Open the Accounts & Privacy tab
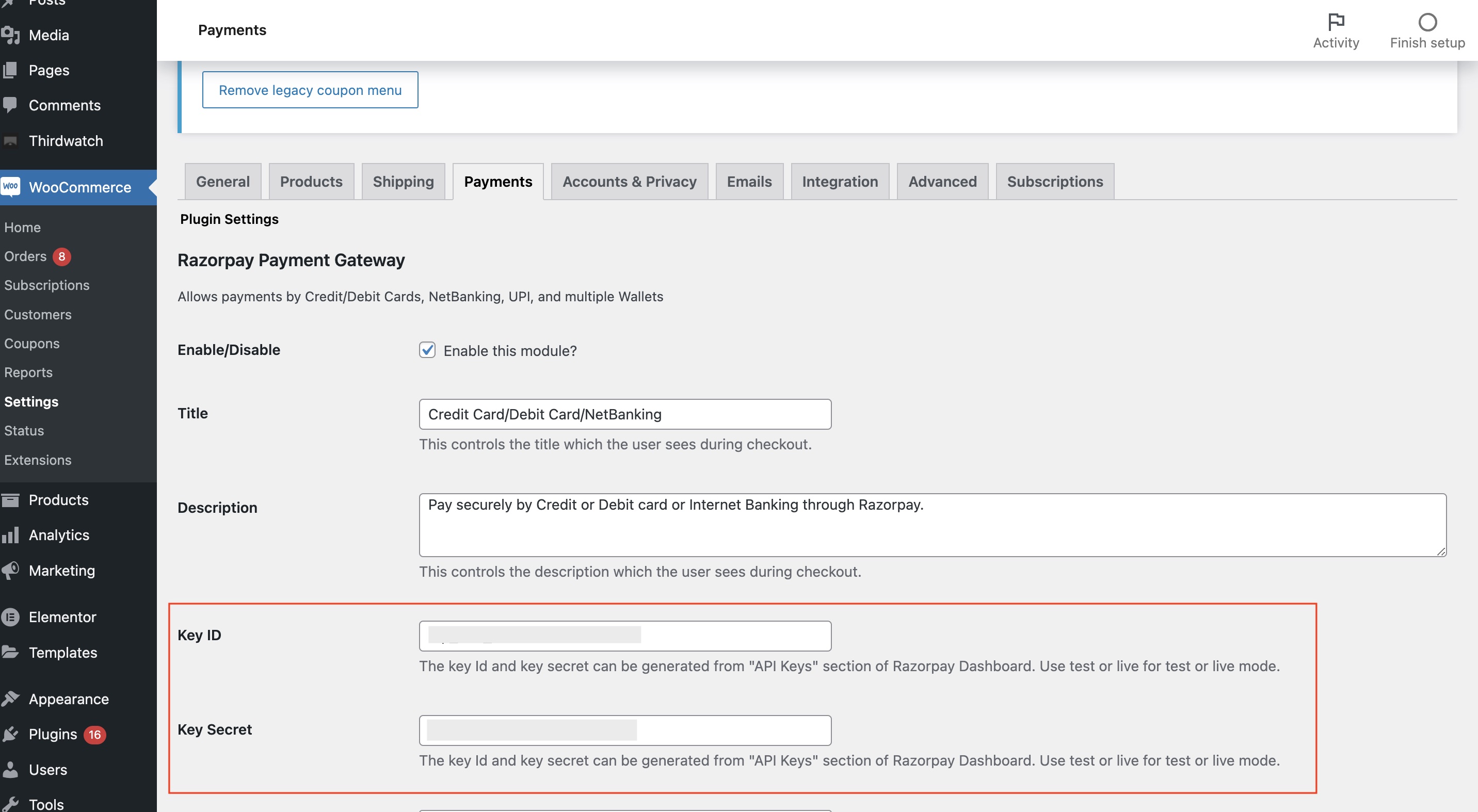1478x812 pixels. pyautogui.click(x=630, y=181)
